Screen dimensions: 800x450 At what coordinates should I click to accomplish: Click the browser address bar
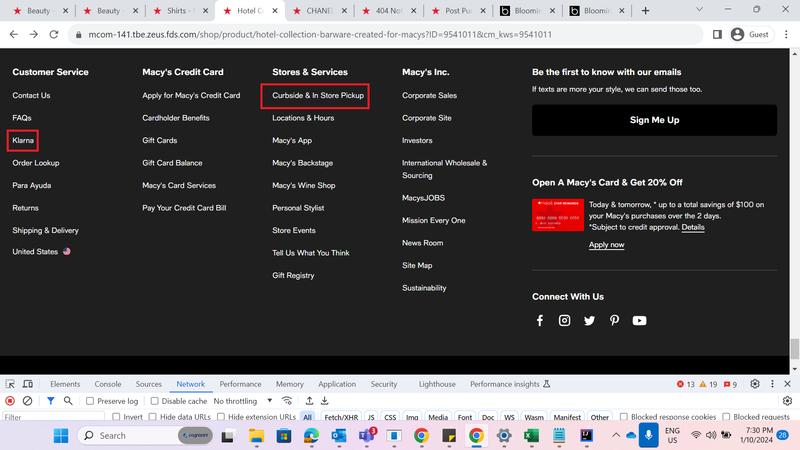[385, 35]
